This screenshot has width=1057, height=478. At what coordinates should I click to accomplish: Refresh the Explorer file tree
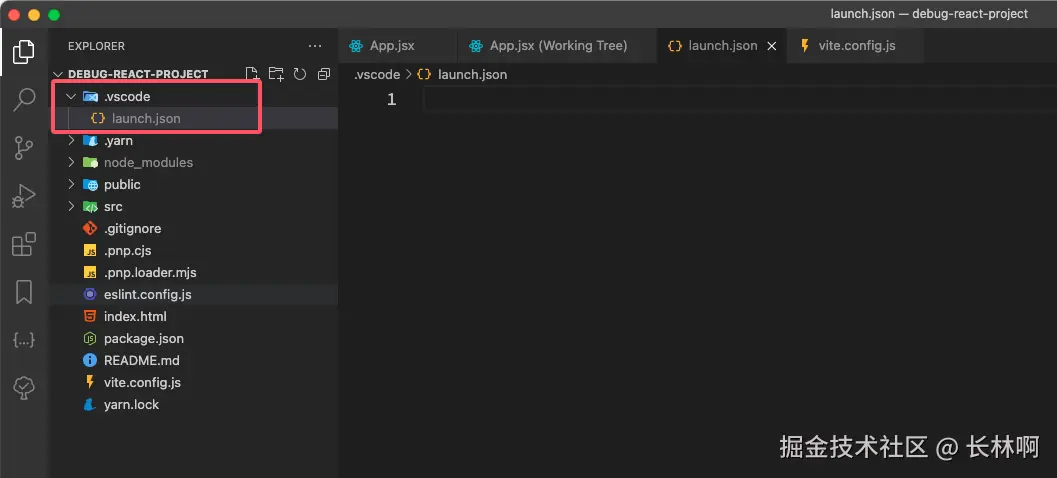click(x=299, y=74)
